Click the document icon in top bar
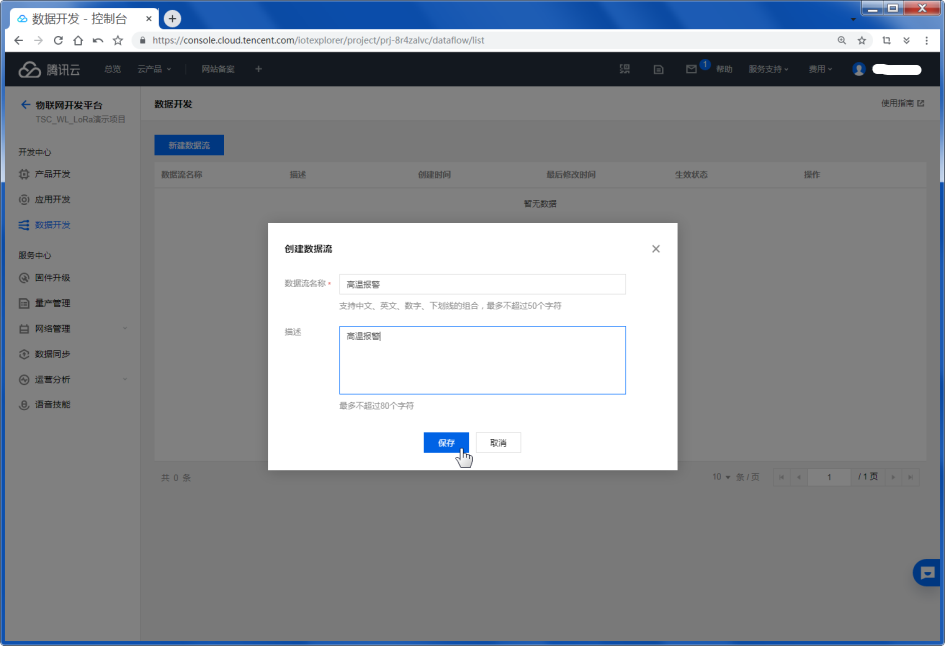The height and width of the screenshot is (646, 945). click(x=659, y=69)
